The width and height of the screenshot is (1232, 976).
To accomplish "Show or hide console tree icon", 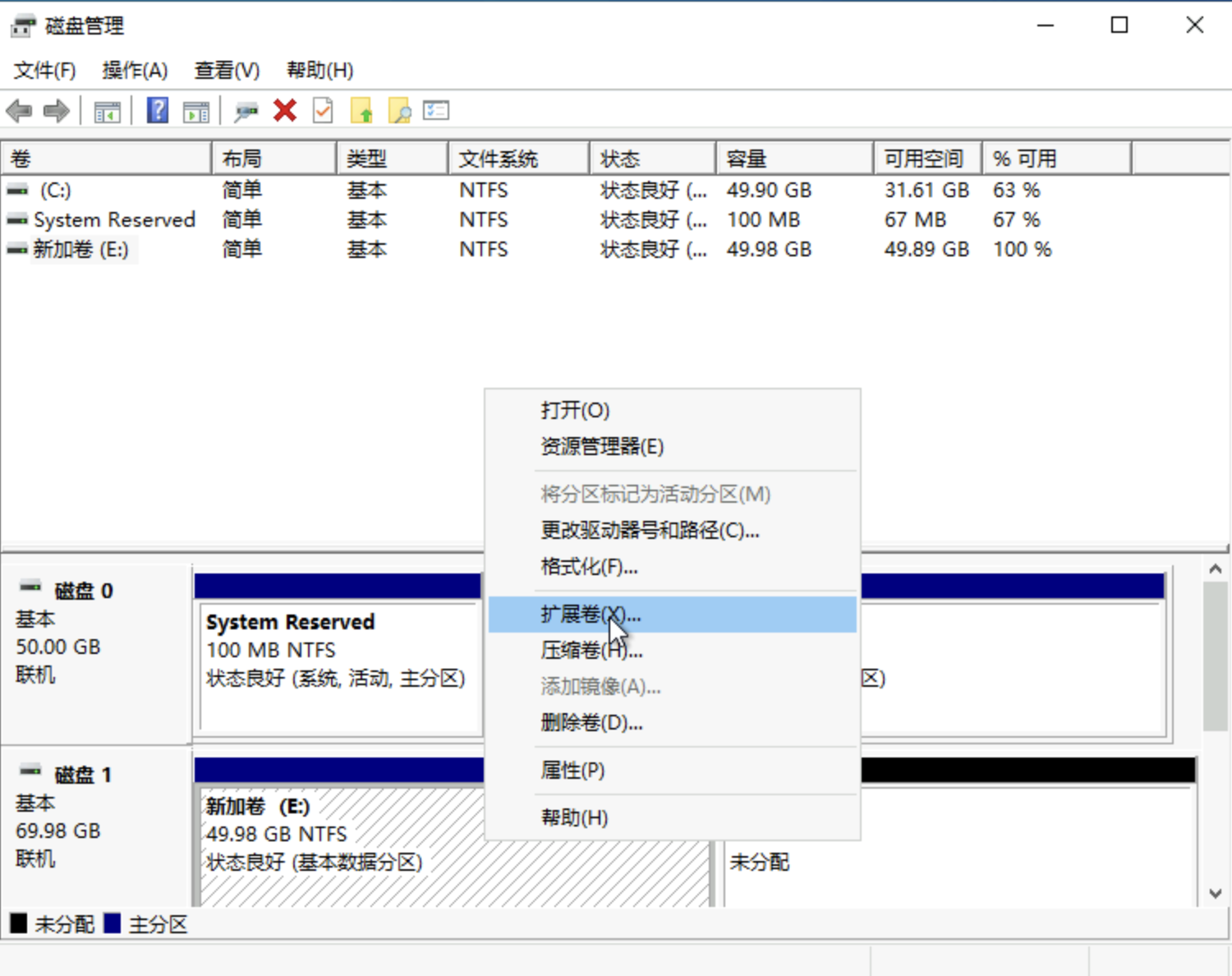I will point(107,111).
